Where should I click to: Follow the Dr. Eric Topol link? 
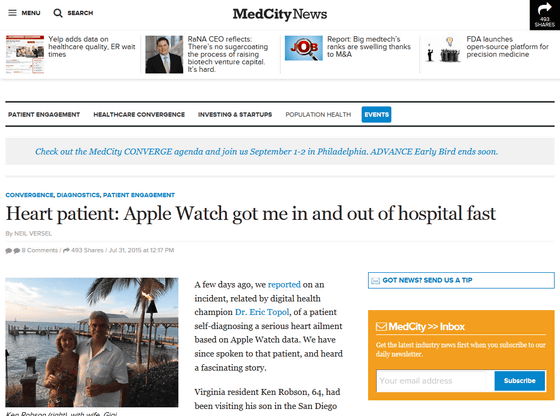coord(262,312)
